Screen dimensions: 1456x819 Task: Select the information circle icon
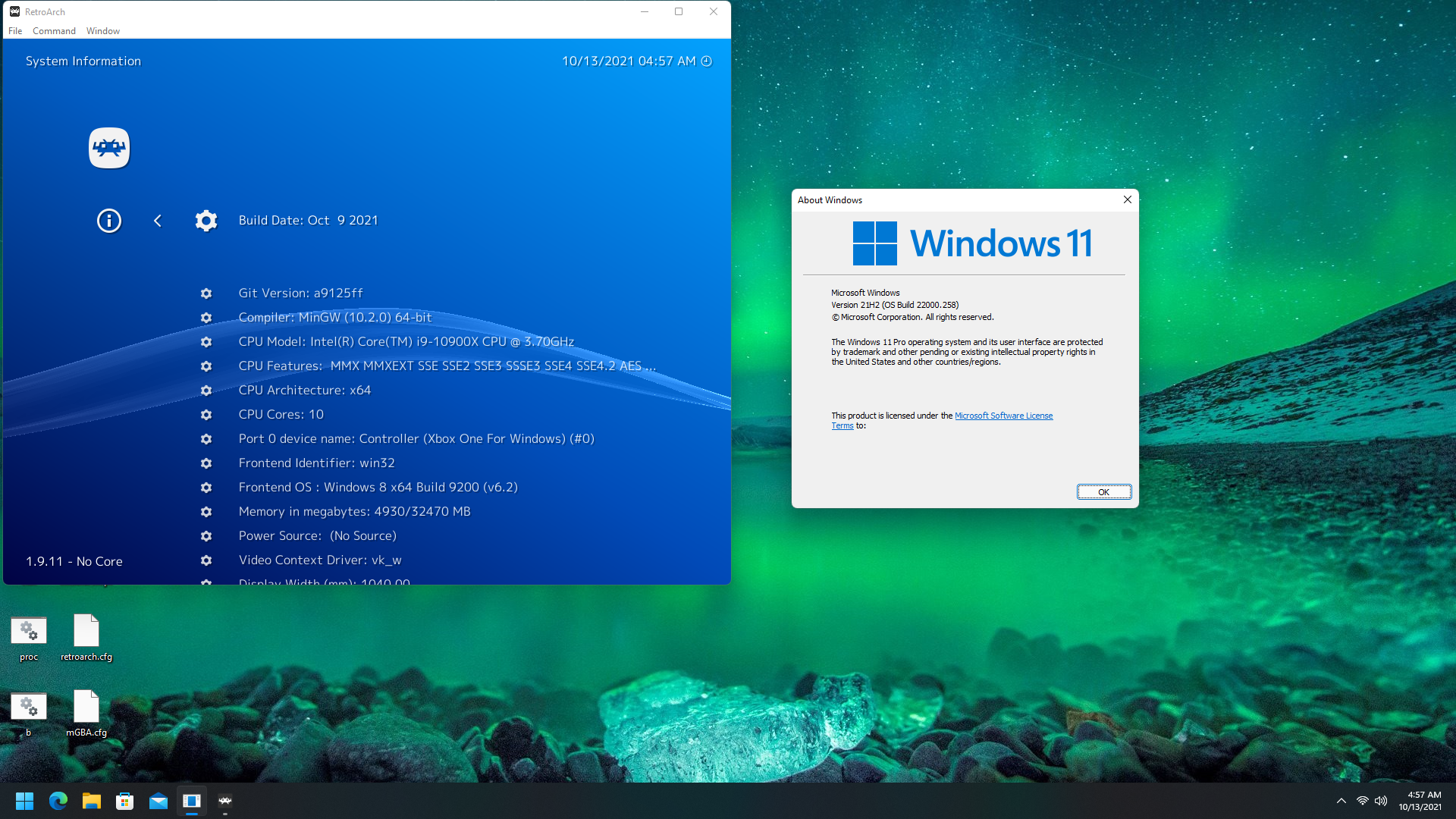pos(109,221)
